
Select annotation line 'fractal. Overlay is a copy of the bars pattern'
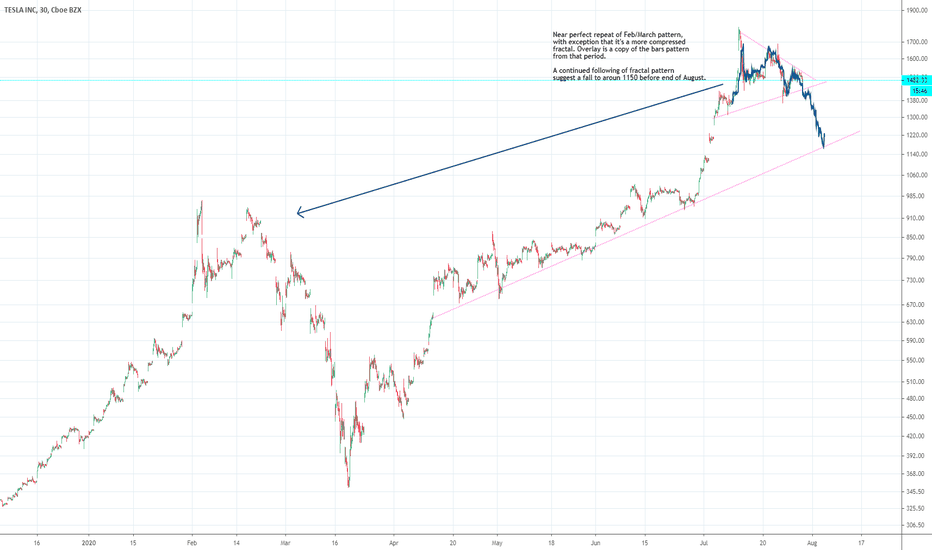[621, 49]
